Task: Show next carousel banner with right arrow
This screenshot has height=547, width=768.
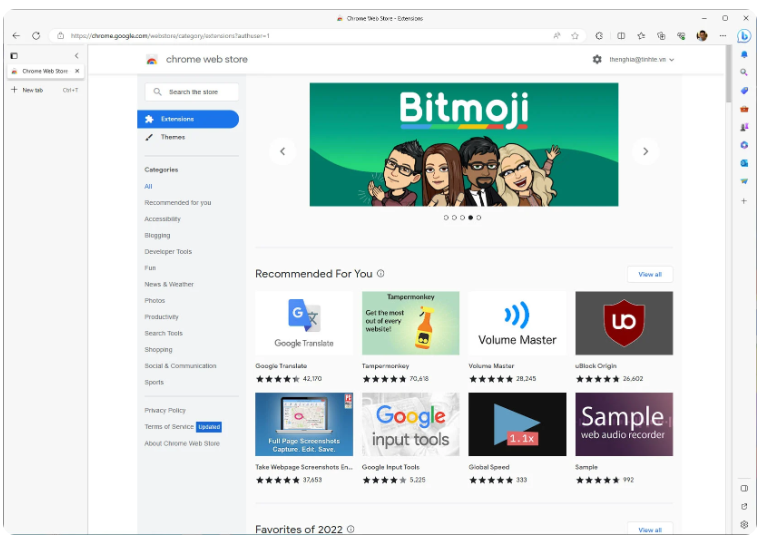Action: pos(645,151)
